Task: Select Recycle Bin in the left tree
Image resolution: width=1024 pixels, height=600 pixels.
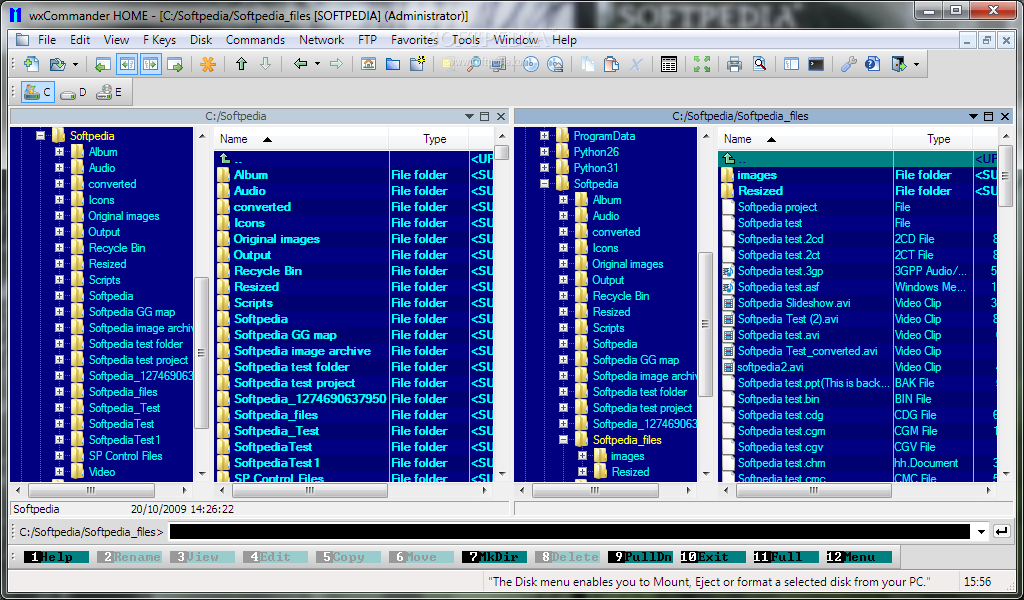Action: (x=117, y=248)
